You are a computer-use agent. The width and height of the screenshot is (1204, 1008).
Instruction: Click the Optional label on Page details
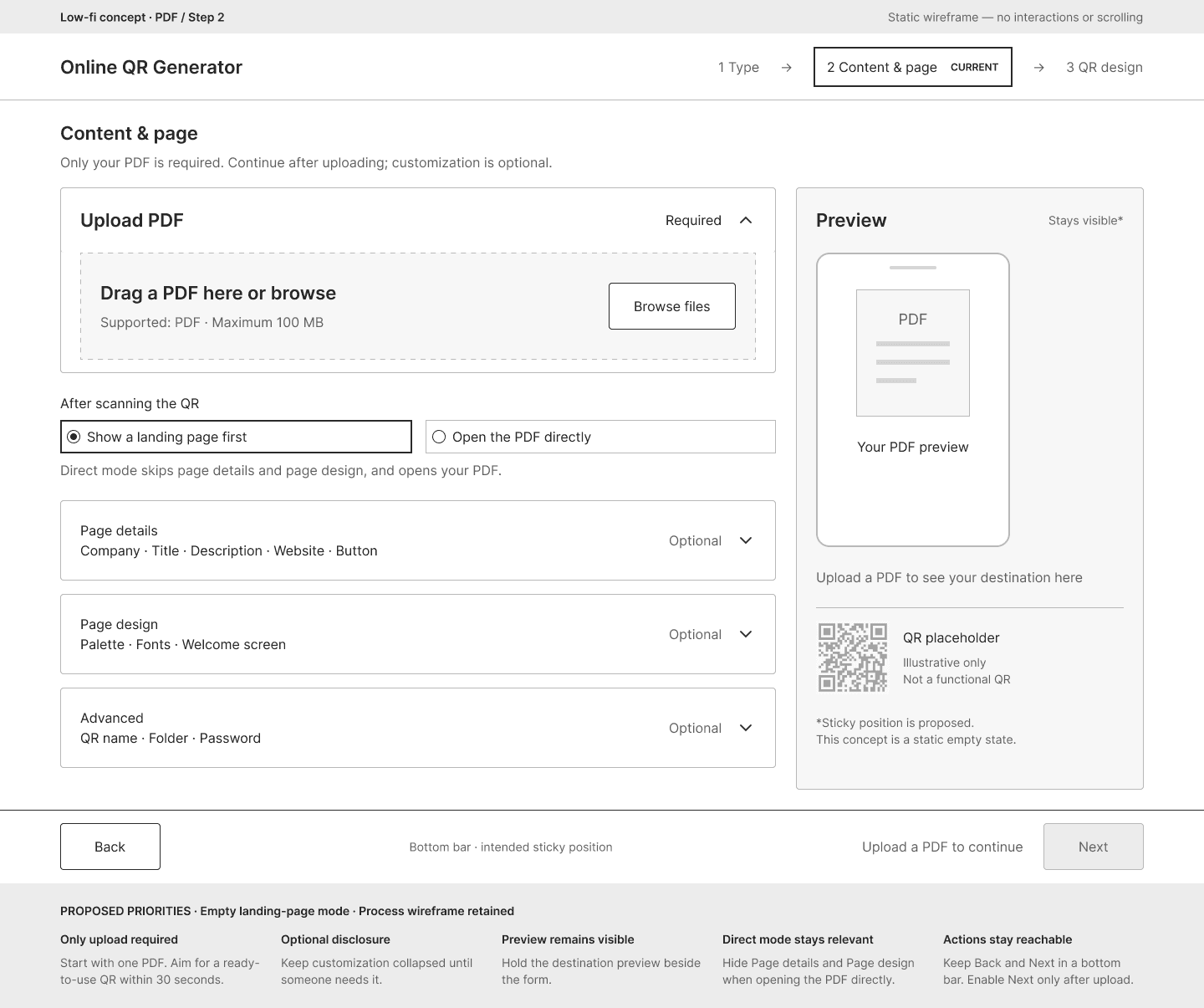coord(695,540)
